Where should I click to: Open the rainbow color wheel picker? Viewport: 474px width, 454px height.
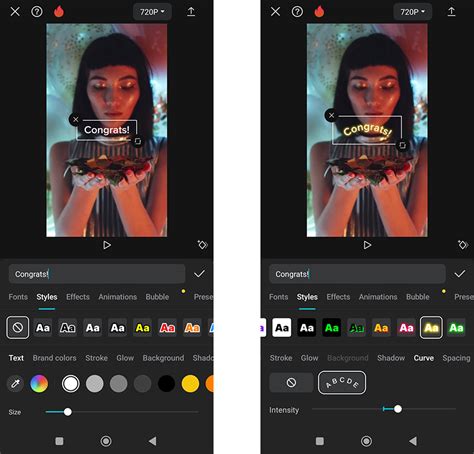[39, 384]
